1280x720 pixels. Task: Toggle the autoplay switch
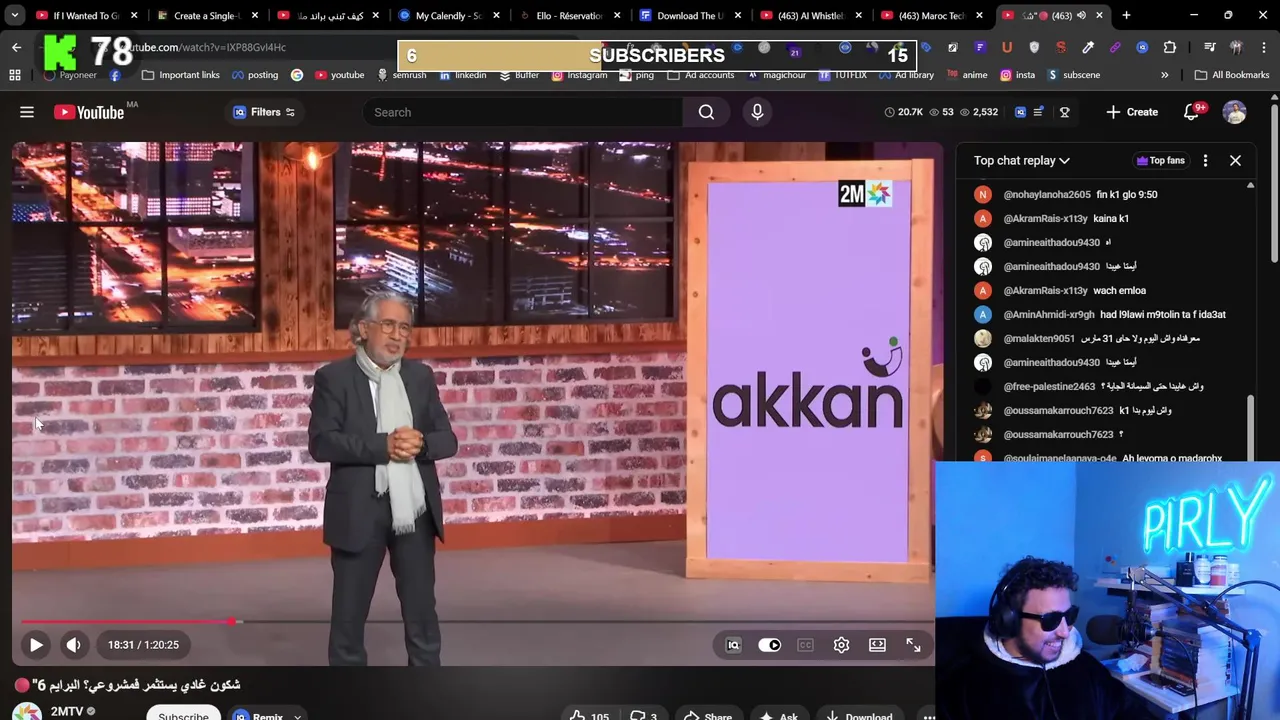click(769, 645)
